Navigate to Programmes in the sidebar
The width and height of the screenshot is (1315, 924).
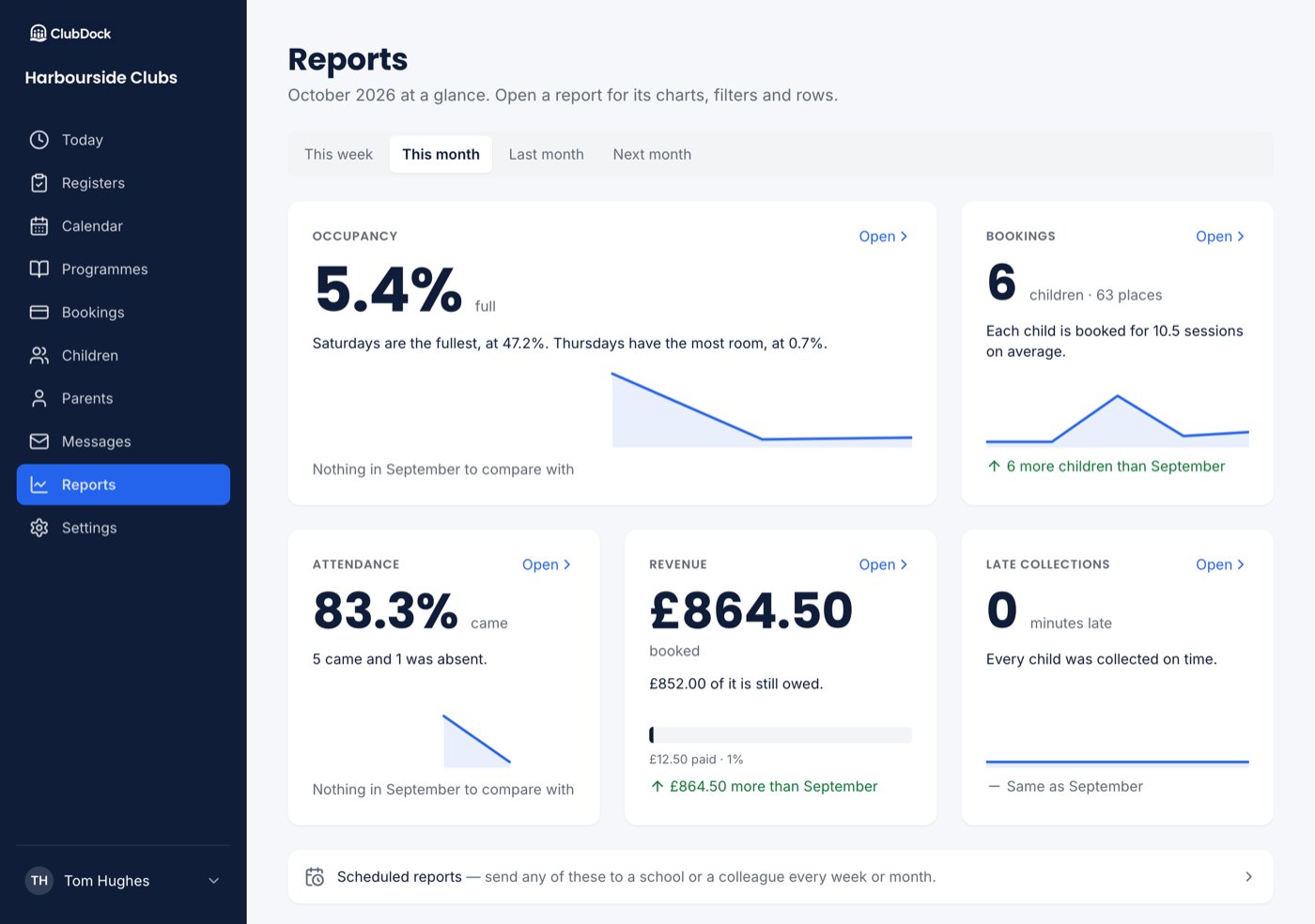[x=123, y=269]
